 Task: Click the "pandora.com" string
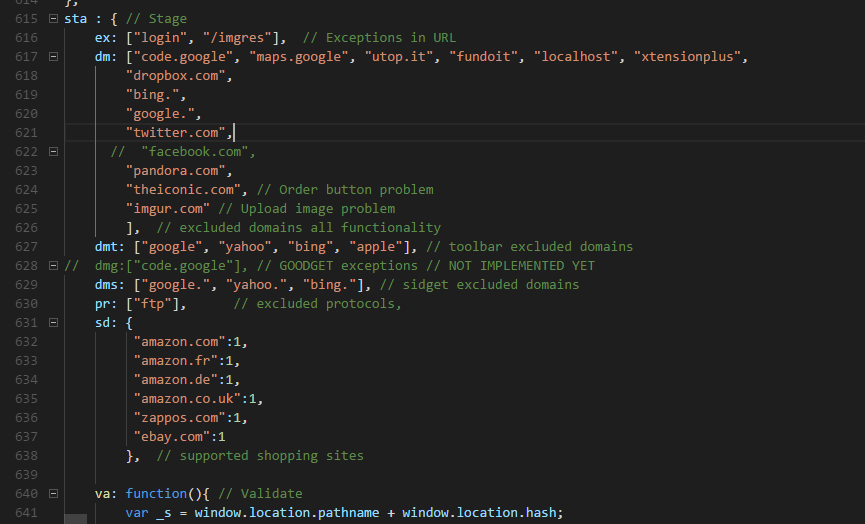[x=176, y=171]
